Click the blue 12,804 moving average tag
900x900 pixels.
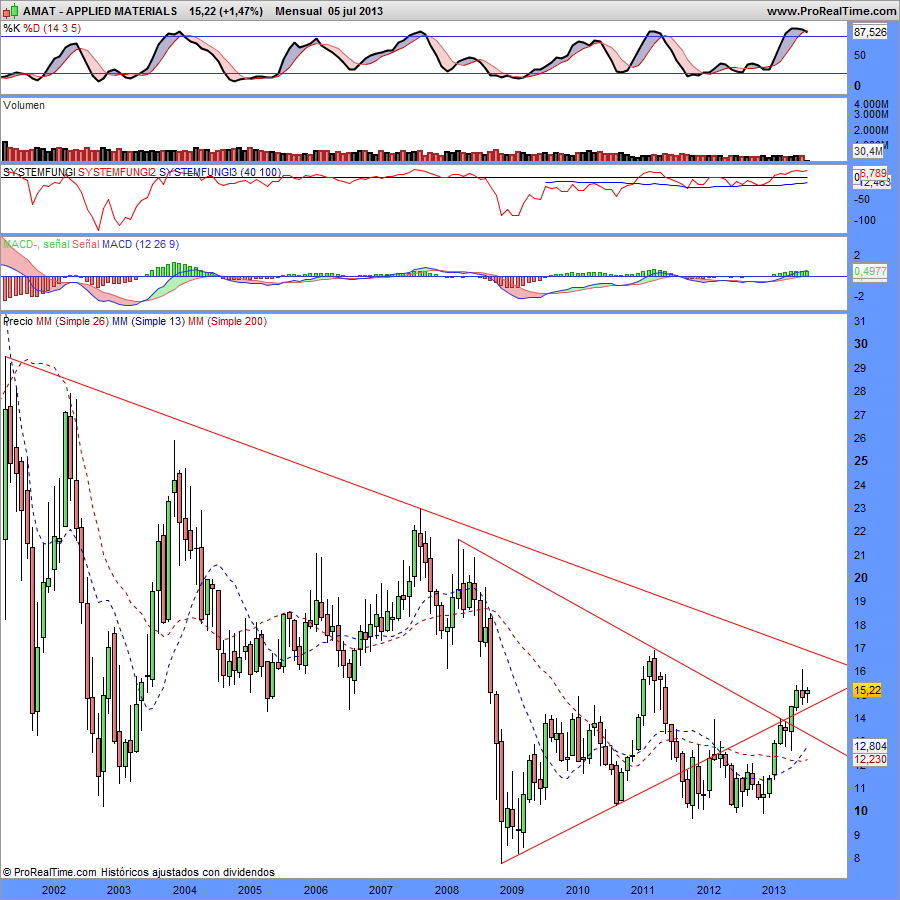[x=870, y=746]
